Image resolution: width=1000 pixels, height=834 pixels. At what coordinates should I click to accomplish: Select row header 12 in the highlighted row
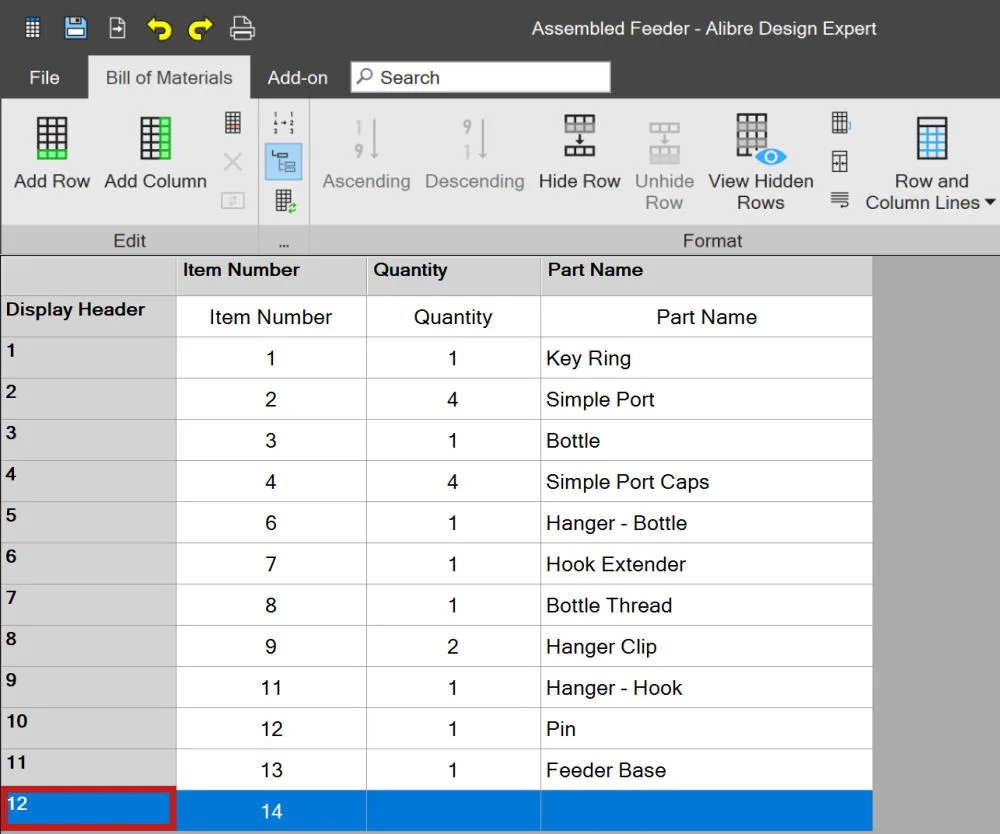point(89,810)
